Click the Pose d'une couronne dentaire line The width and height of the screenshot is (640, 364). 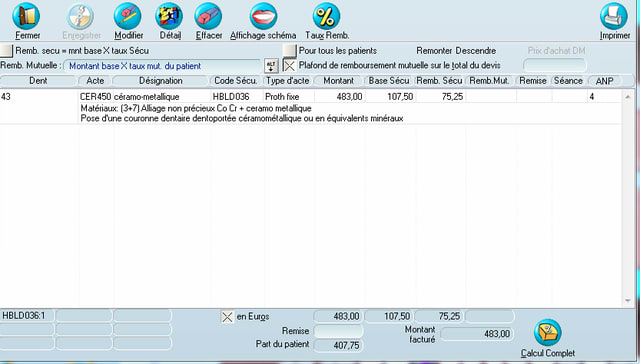[242, 119]
